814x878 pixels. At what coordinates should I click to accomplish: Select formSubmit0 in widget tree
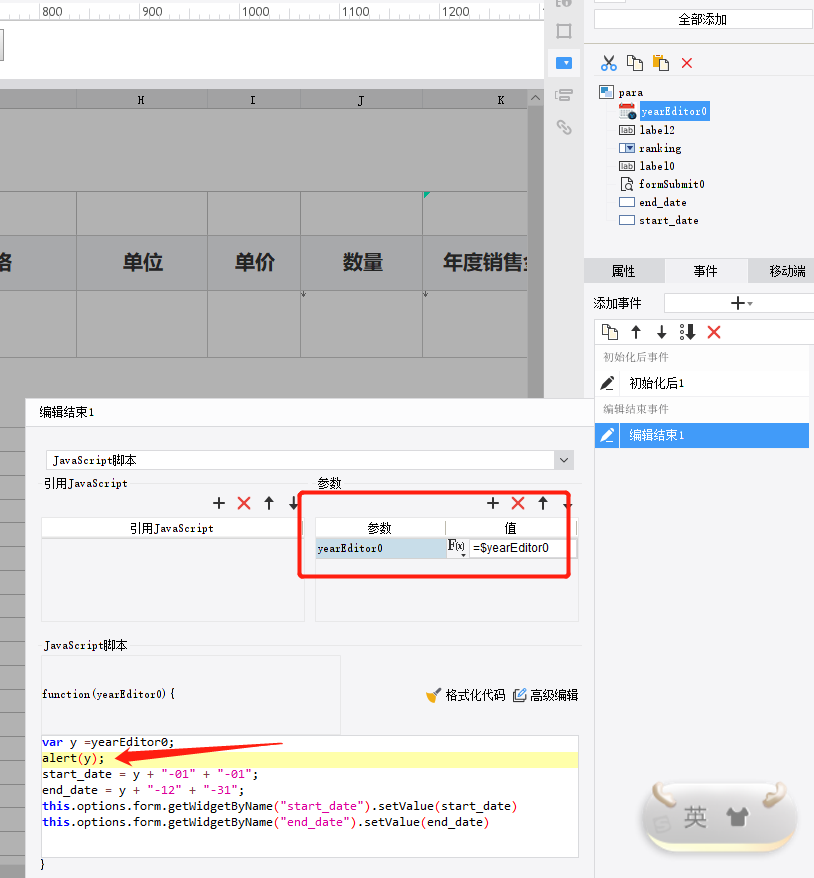[x=672, y=184]
